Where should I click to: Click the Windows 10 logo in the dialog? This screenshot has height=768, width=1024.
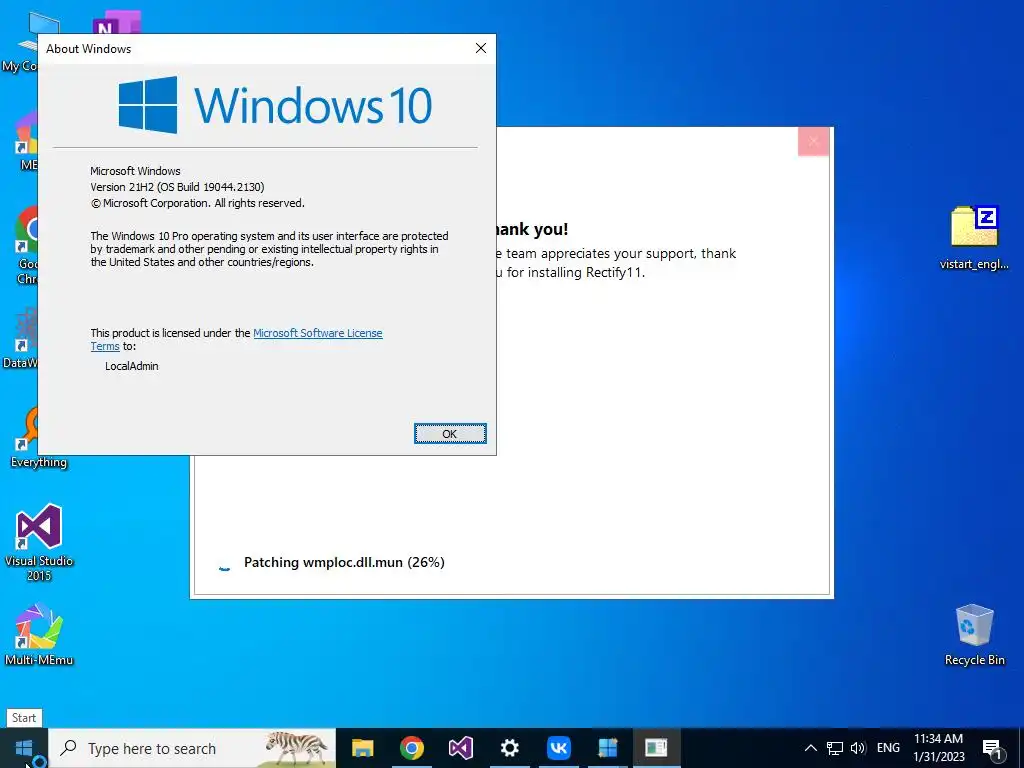coord(275,104)
